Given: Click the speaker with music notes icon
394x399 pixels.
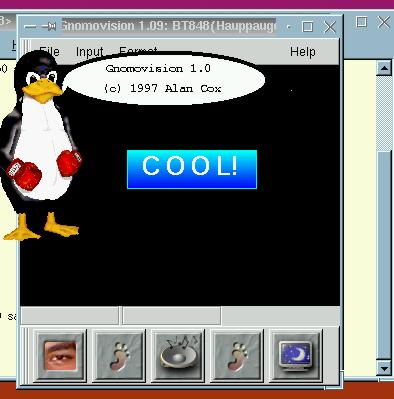Looking at the screenshot, I should [x=178, y=355].
